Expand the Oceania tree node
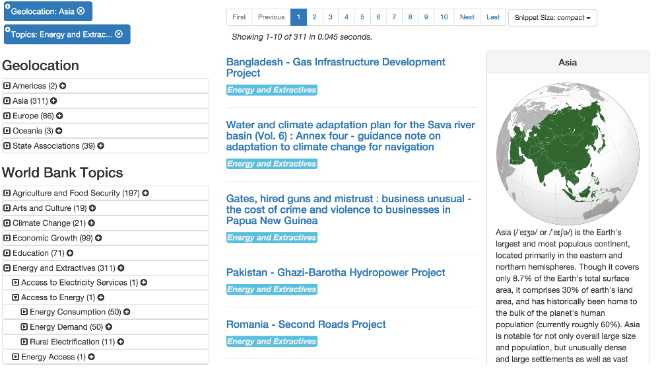Viewport: 660px width, 378px height. point(7,130)
